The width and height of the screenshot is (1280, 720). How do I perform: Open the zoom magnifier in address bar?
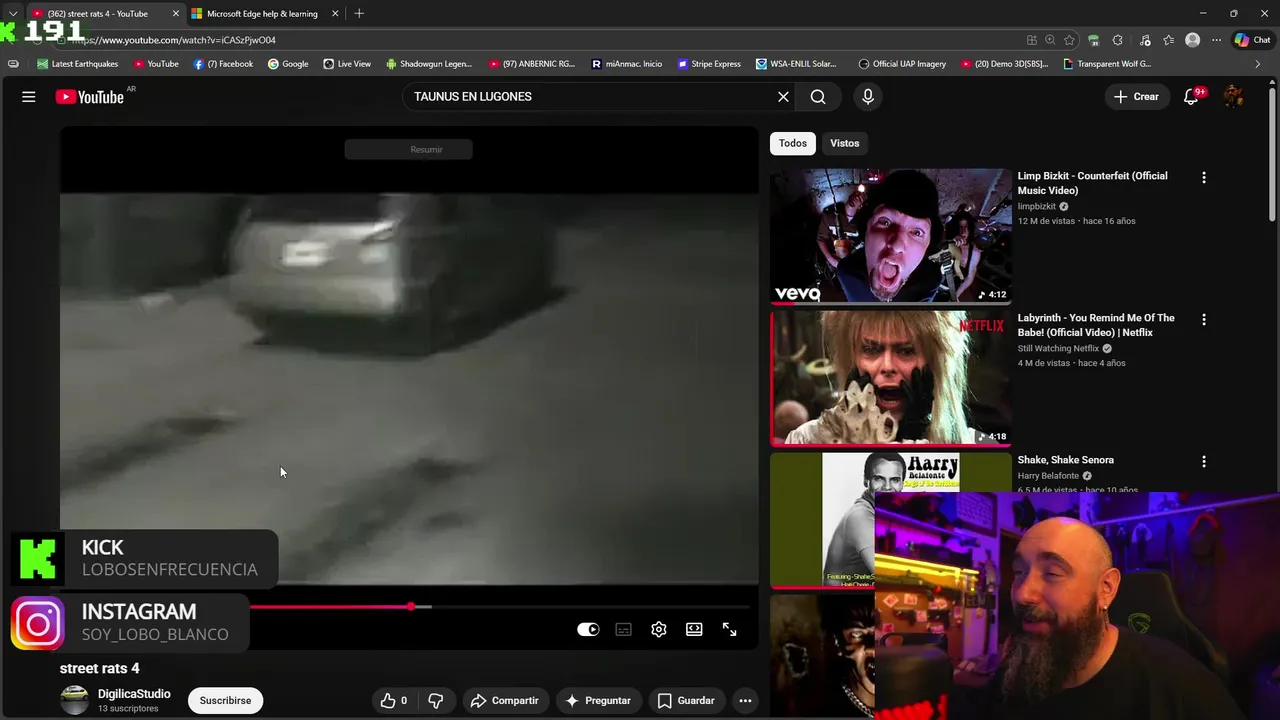[1050, 40]
